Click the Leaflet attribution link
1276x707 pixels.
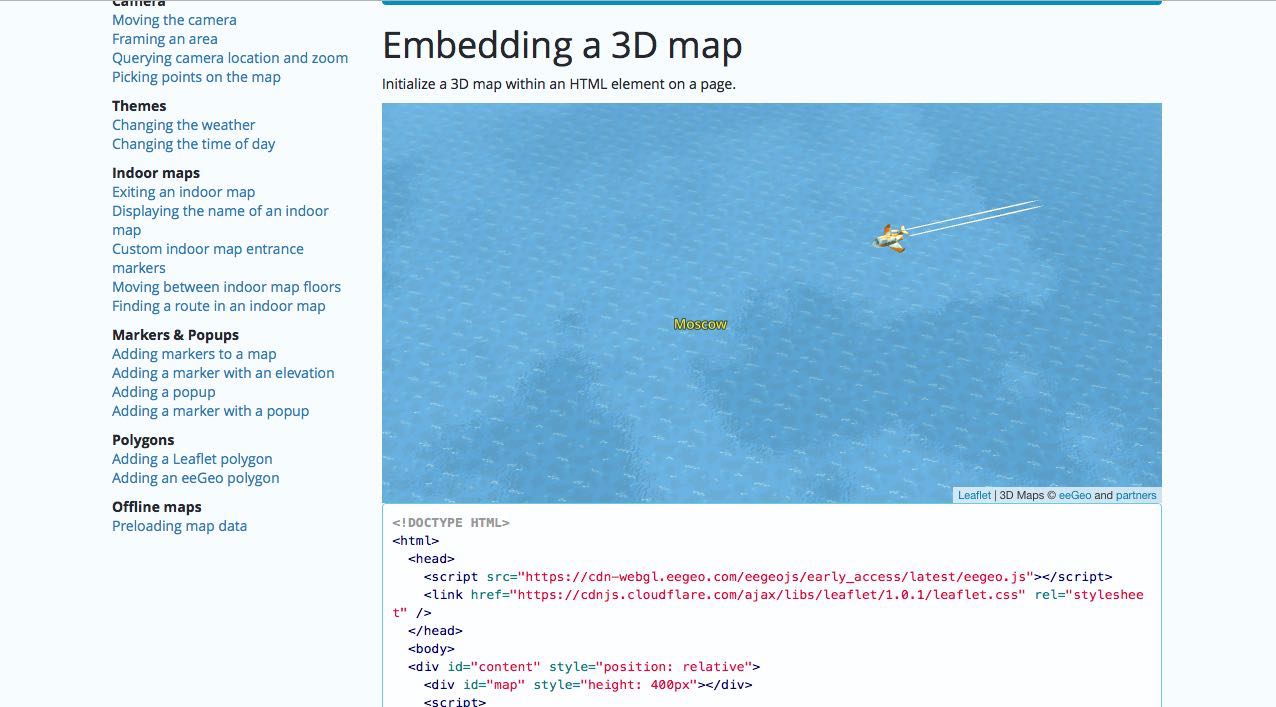974,495
